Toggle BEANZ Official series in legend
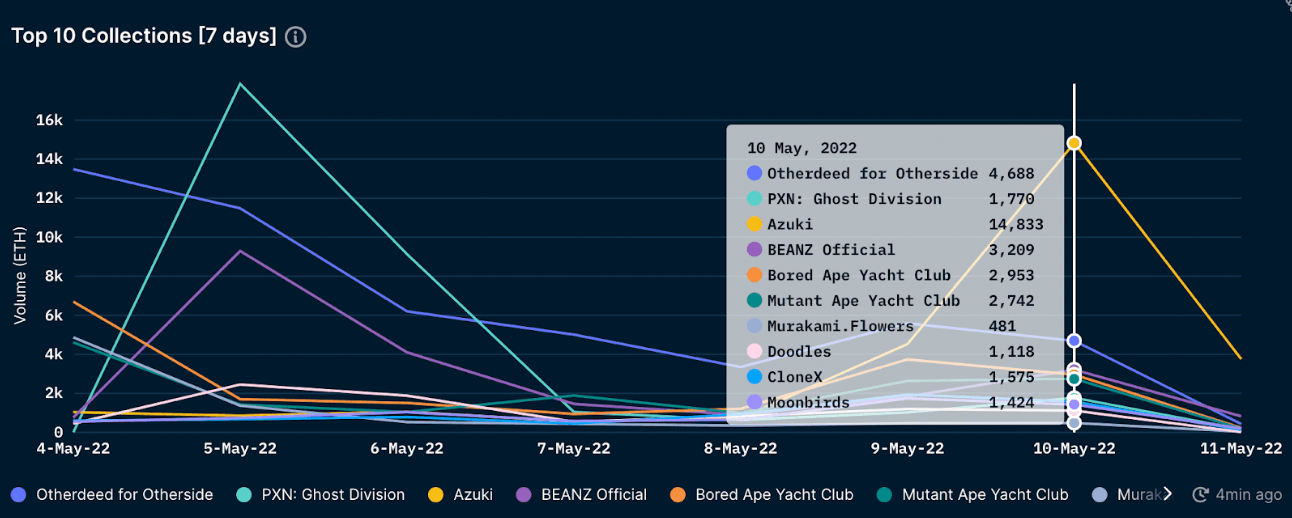Image resolution: width=1292 pixels, height=518 pixels. coord(582,494)
